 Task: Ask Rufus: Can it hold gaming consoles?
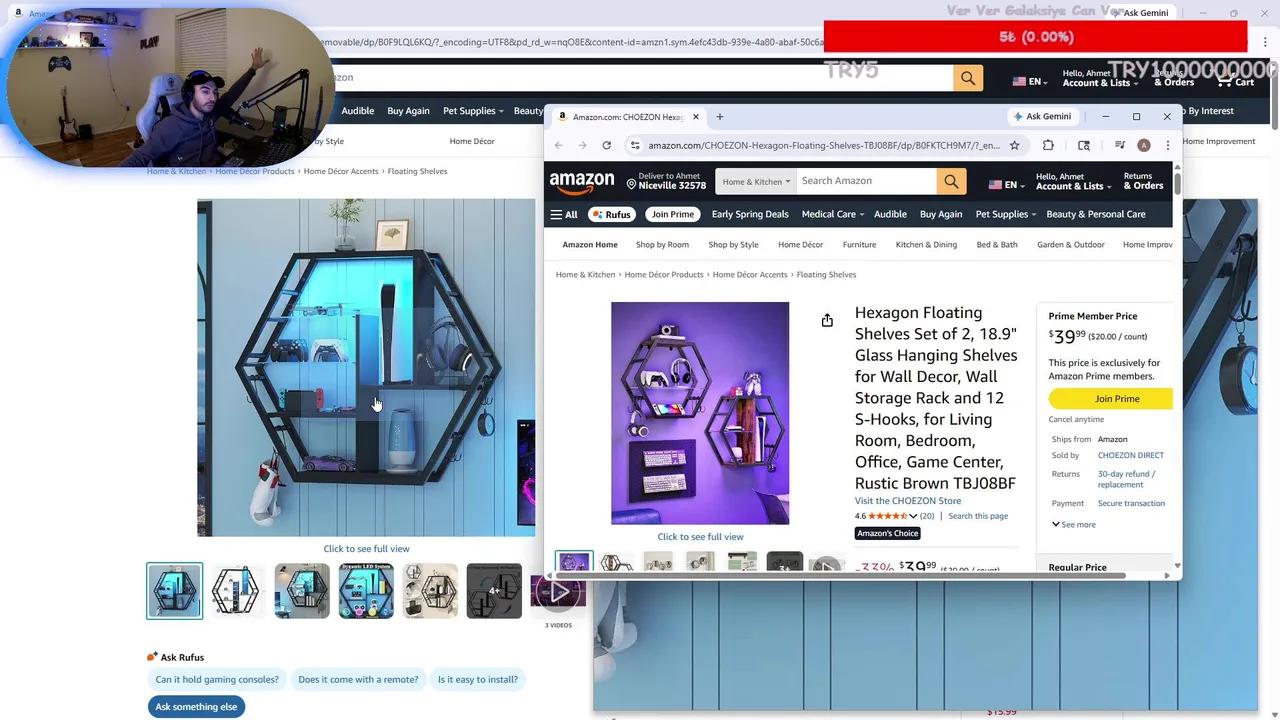tap(217, 679)
